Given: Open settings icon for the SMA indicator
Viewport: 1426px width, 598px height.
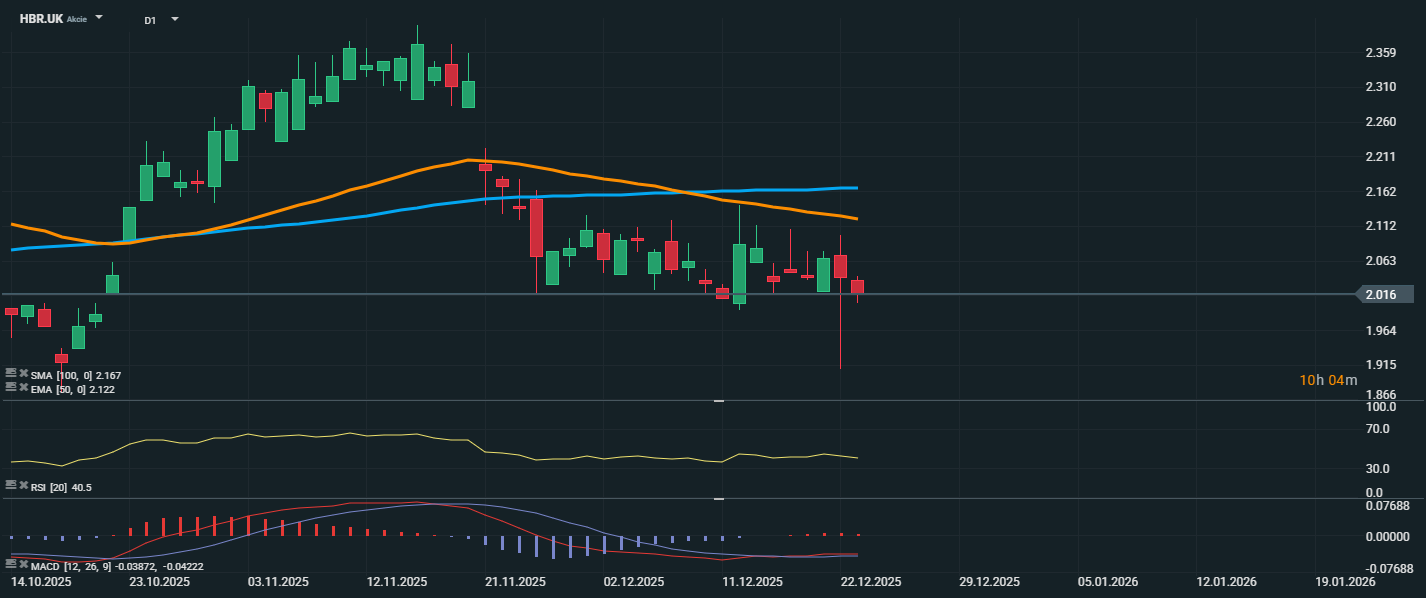Looking at the screenshot, I should pyautogui.click(x=11, y=375).
